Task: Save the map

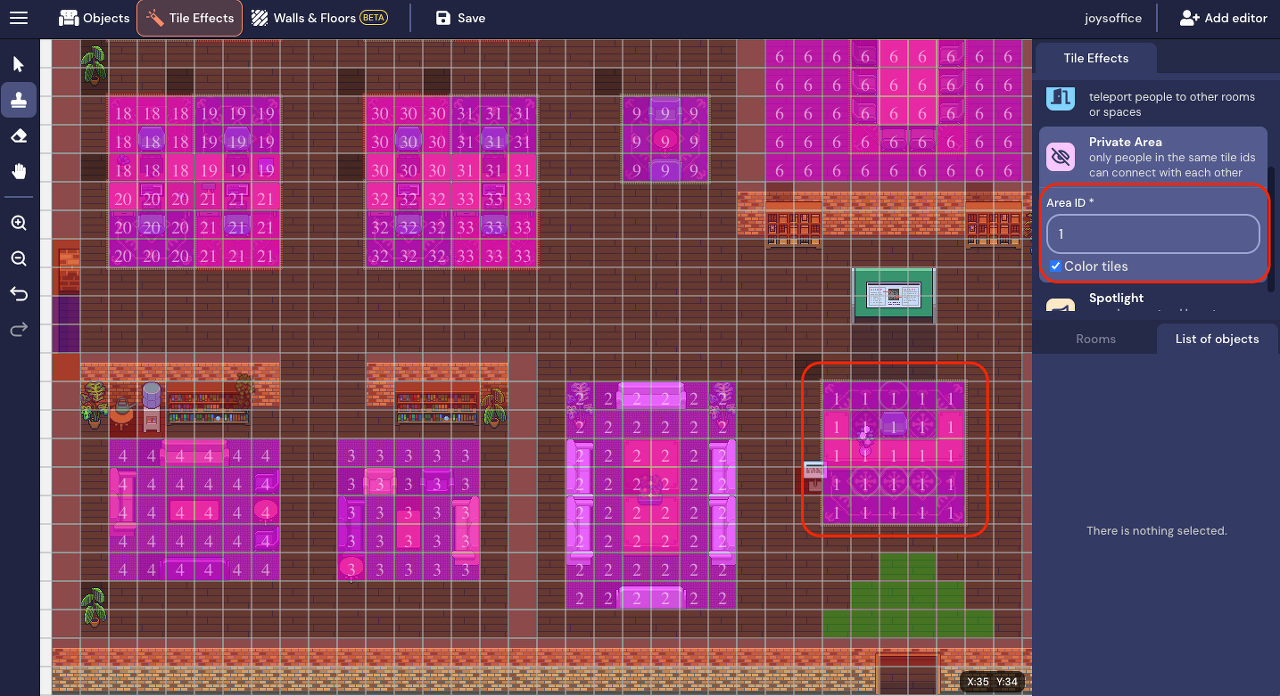Action: tap(461, 18)
